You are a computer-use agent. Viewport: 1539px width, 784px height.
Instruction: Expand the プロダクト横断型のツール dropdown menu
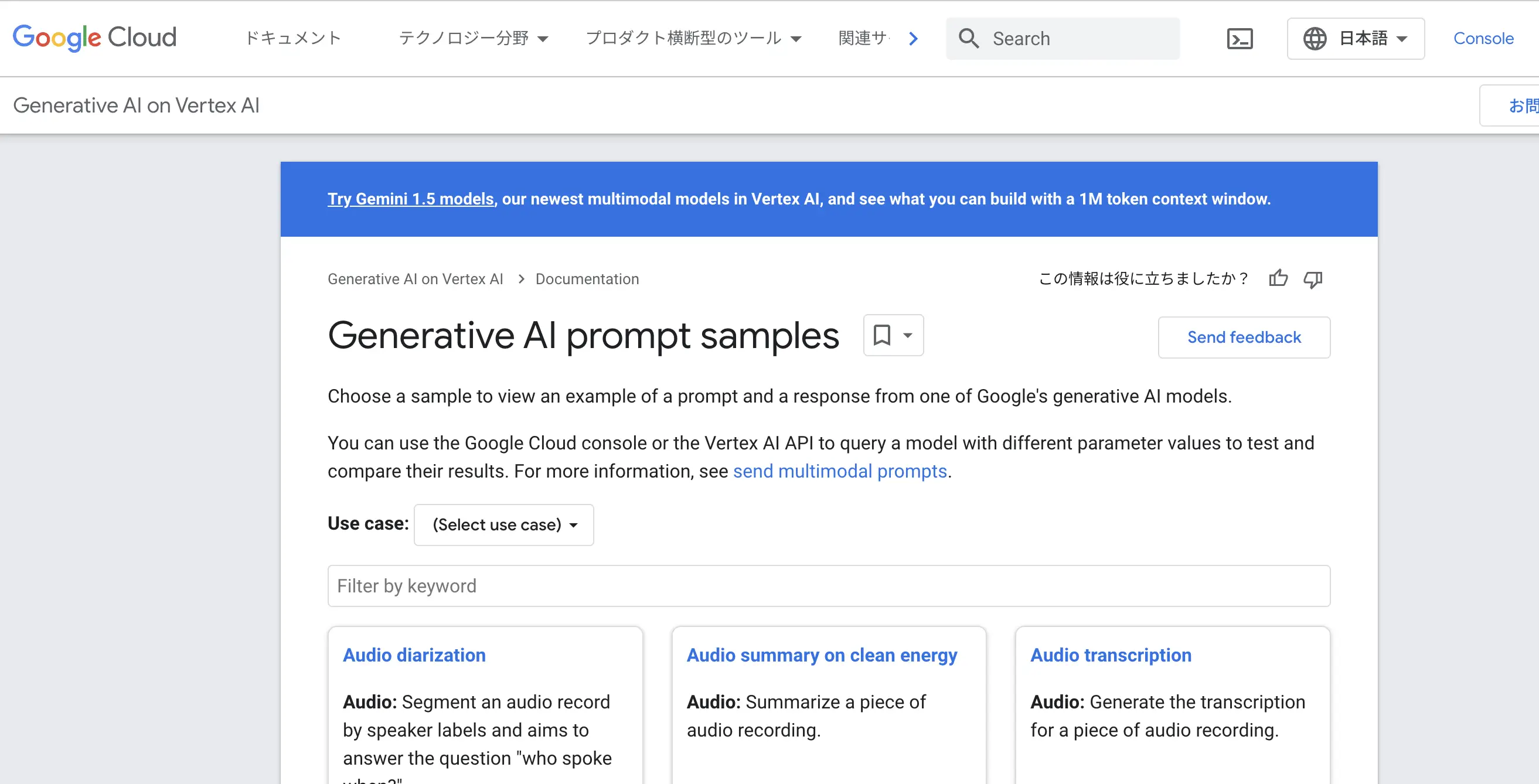693,38
